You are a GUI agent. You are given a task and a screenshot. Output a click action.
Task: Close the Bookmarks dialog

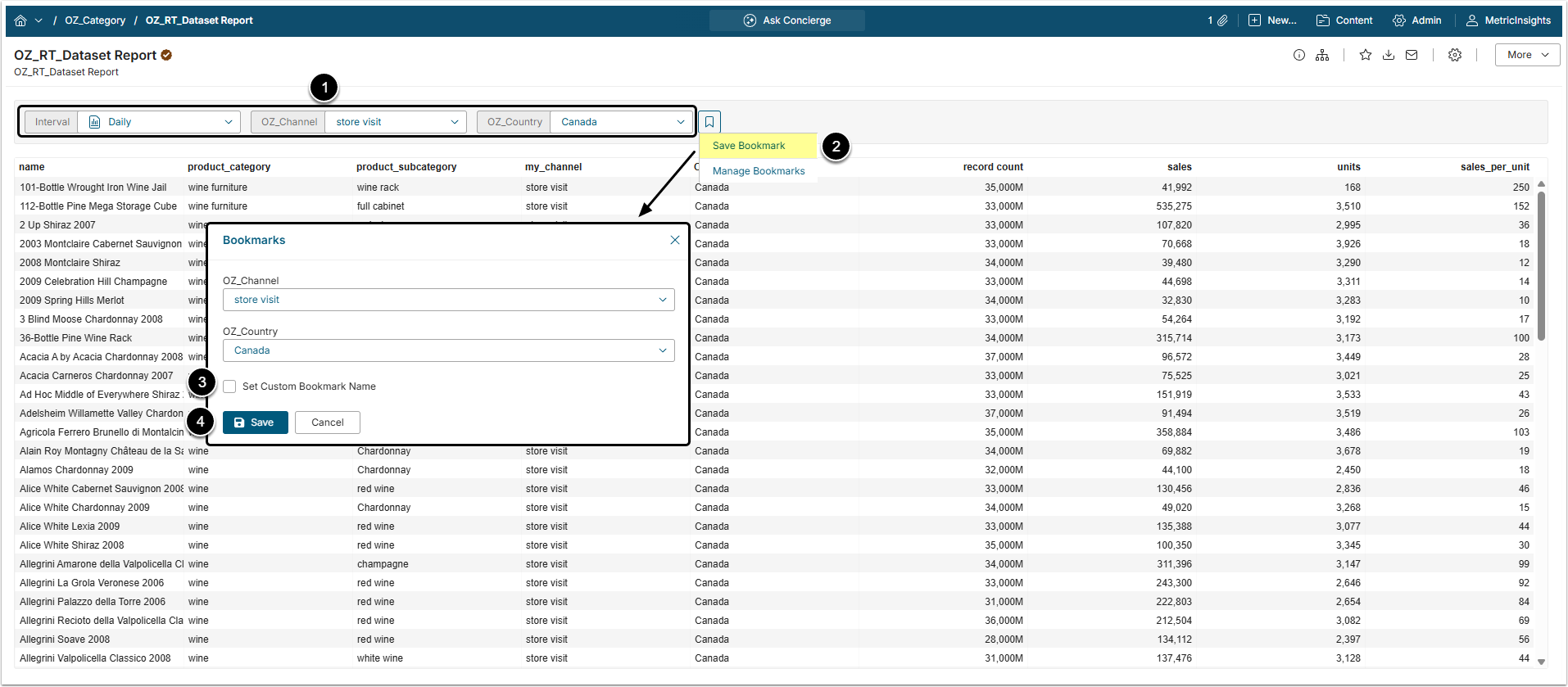(x=675, y=240)
